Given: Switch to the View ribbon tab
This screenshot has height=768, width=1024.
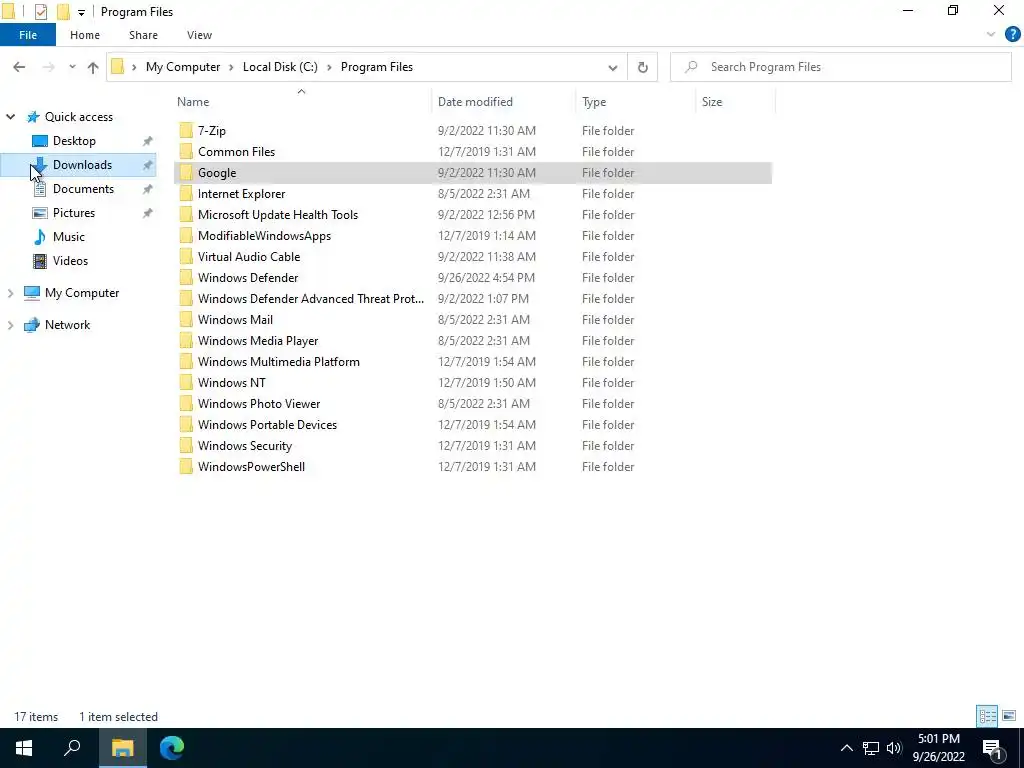Looking at the screenshot, I should (199, 35).
